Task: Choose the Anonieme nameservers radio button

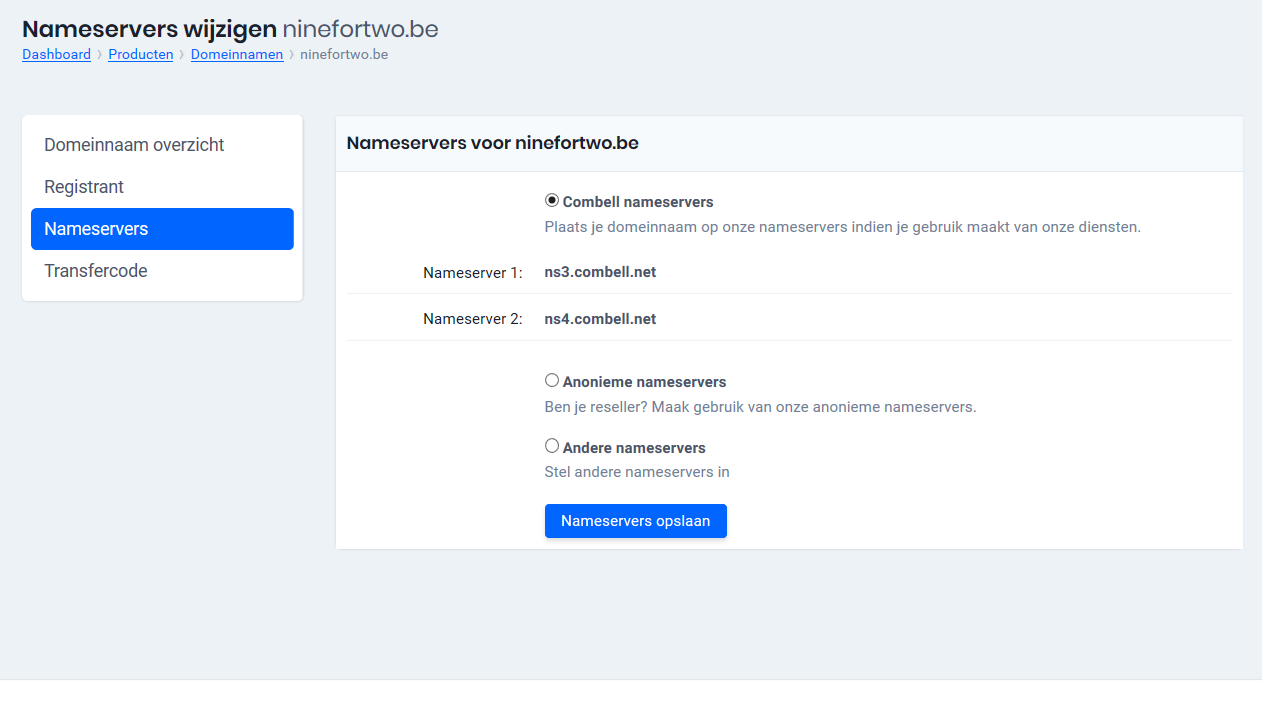Action: point(552,380)
